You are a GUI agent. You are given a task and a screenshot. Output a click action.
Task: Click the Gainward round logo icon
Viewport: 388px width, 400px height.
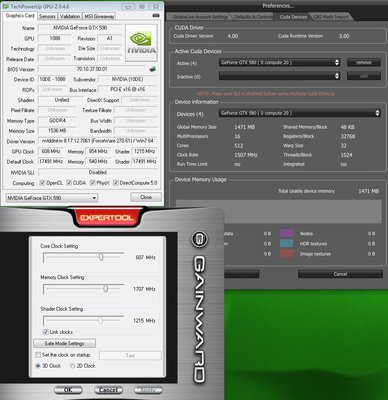(x=199, y=239)
